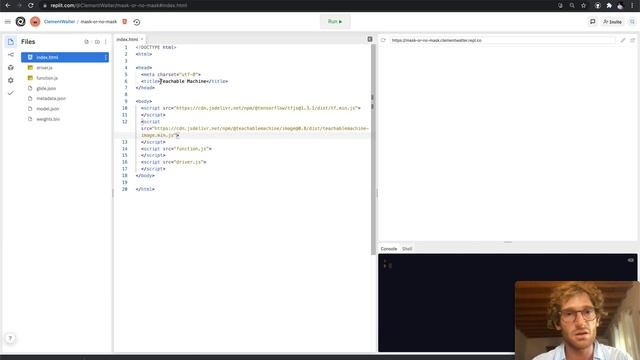Go back with the browser back arrow

pyautogui.click(x=8, y=5)
